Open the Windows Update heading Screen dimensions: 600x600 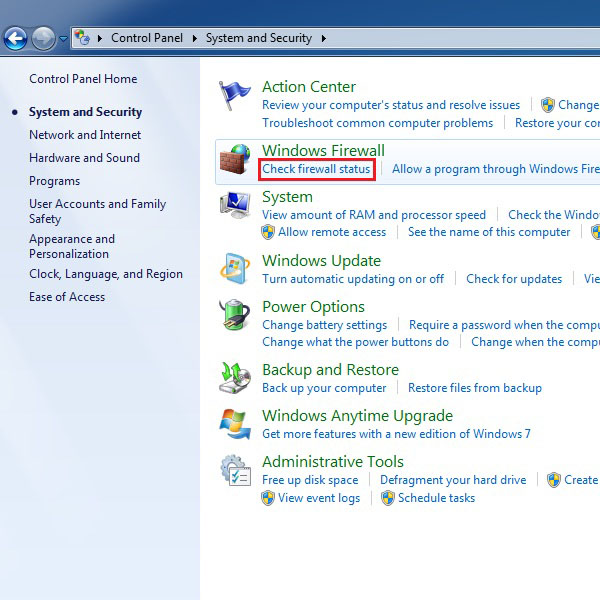(321, 261)
